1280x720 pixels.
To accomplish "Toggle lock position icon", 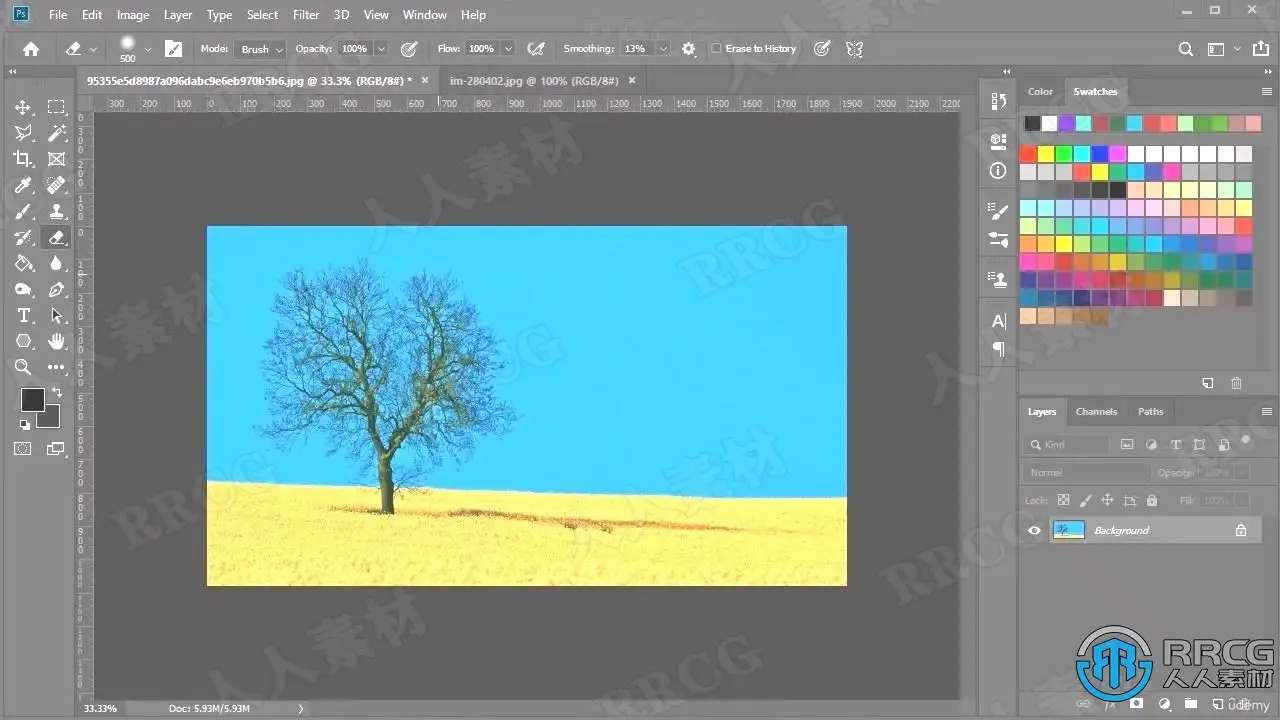I will [1107, 500].
